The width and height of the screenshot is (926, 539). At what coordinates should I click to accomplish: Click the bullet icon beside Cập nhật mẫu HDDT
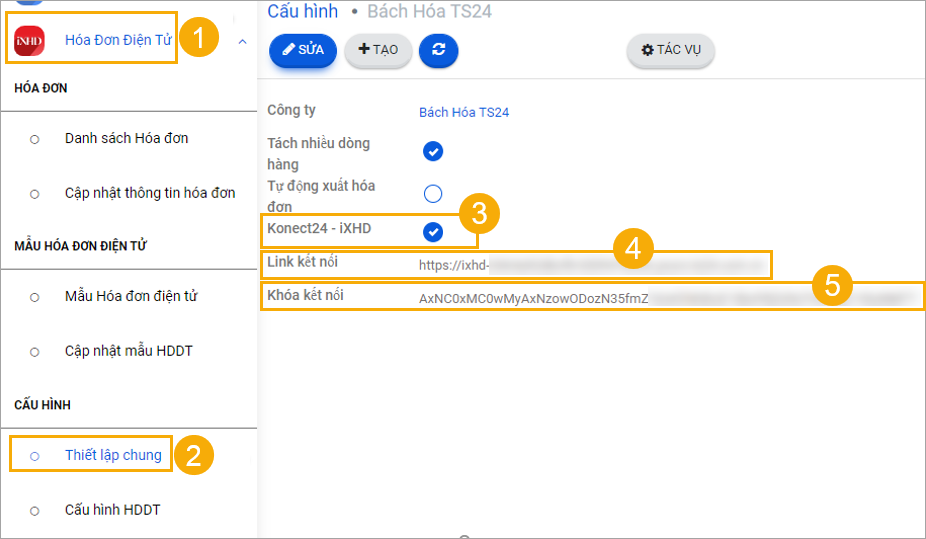point(35,352)
